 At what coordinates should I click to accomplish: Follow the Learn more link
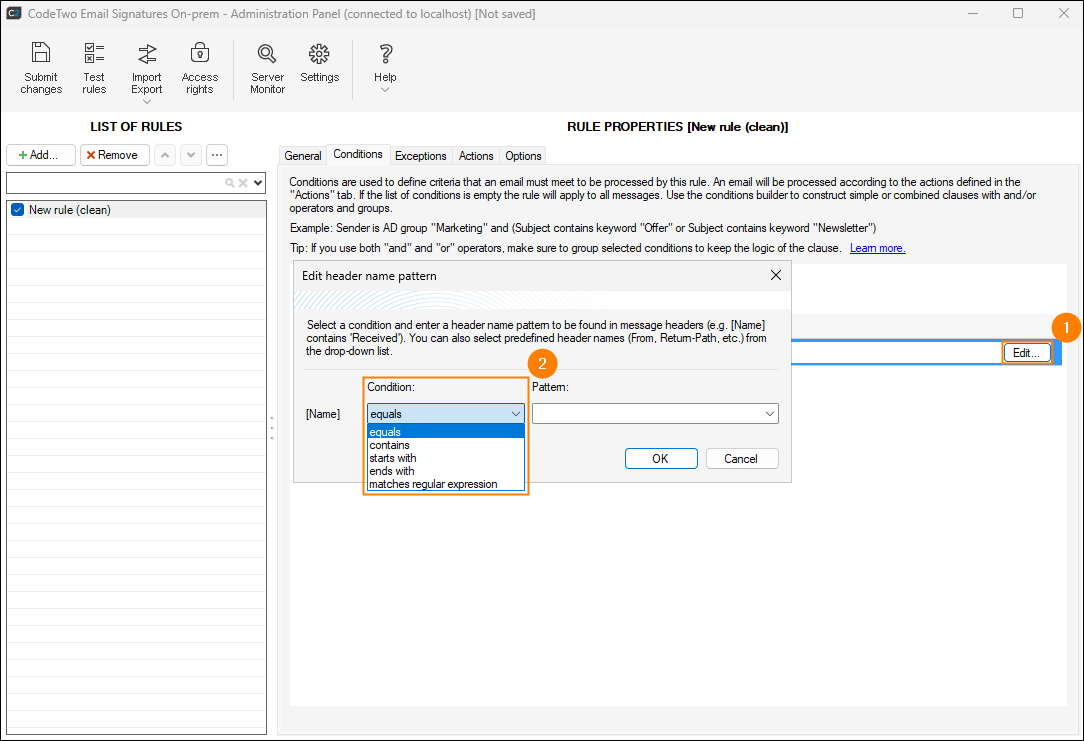coord(877,248)
